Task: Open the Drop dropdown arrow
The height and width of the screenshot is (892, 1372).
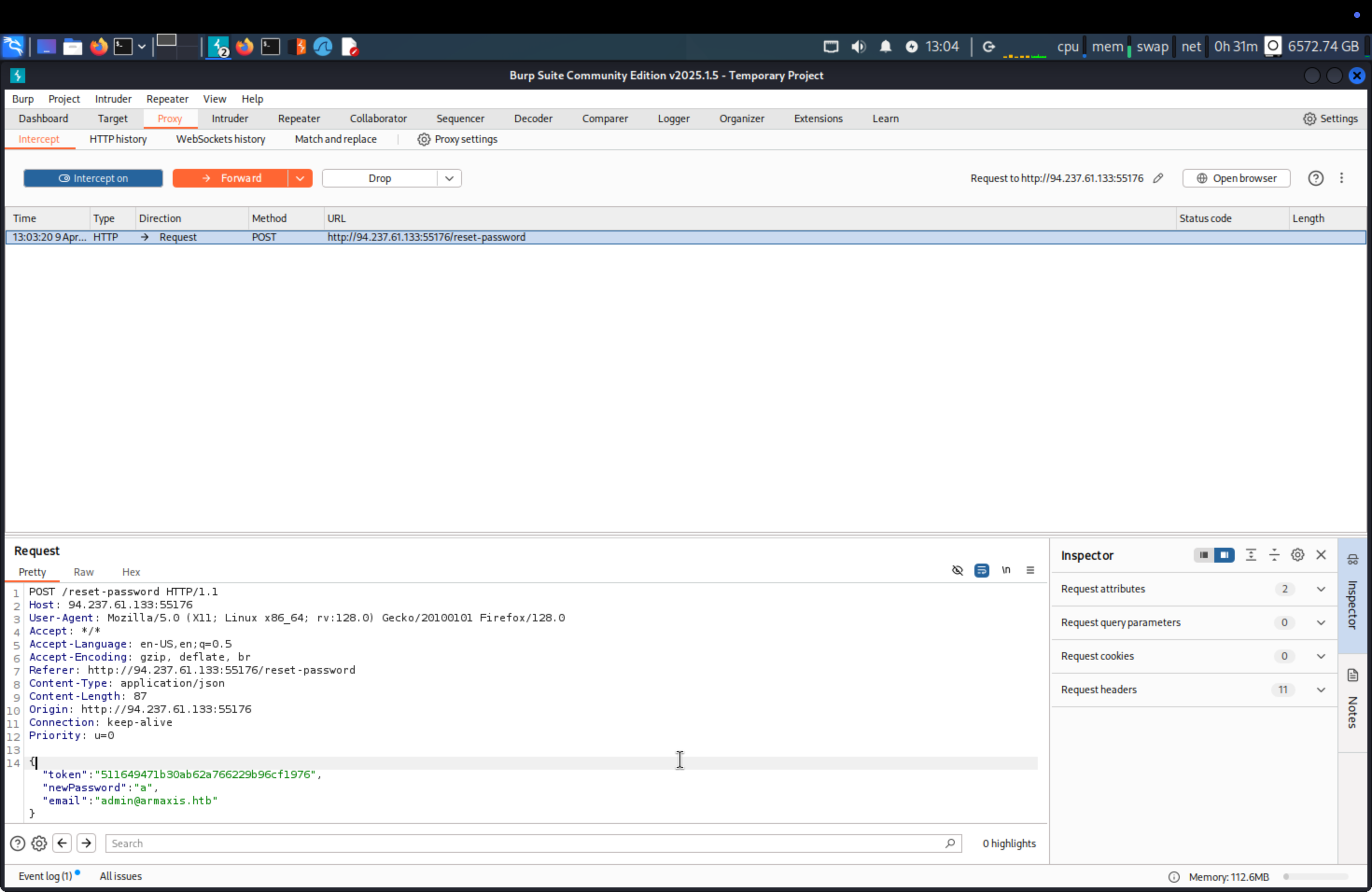Action: point(449,178)
